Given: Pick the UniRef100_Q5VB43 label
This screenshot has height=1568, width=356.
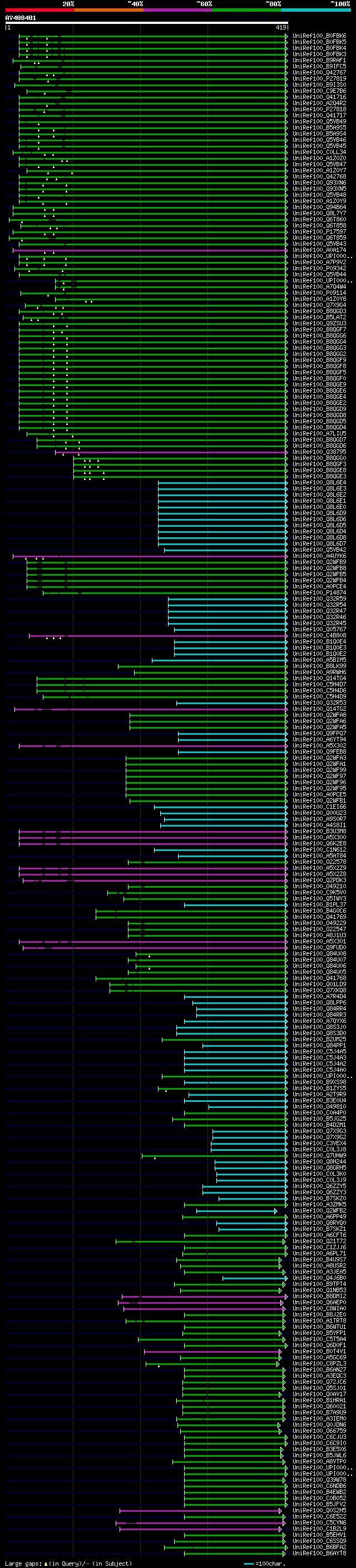Looking at the screenshot, I should (319, 244).
